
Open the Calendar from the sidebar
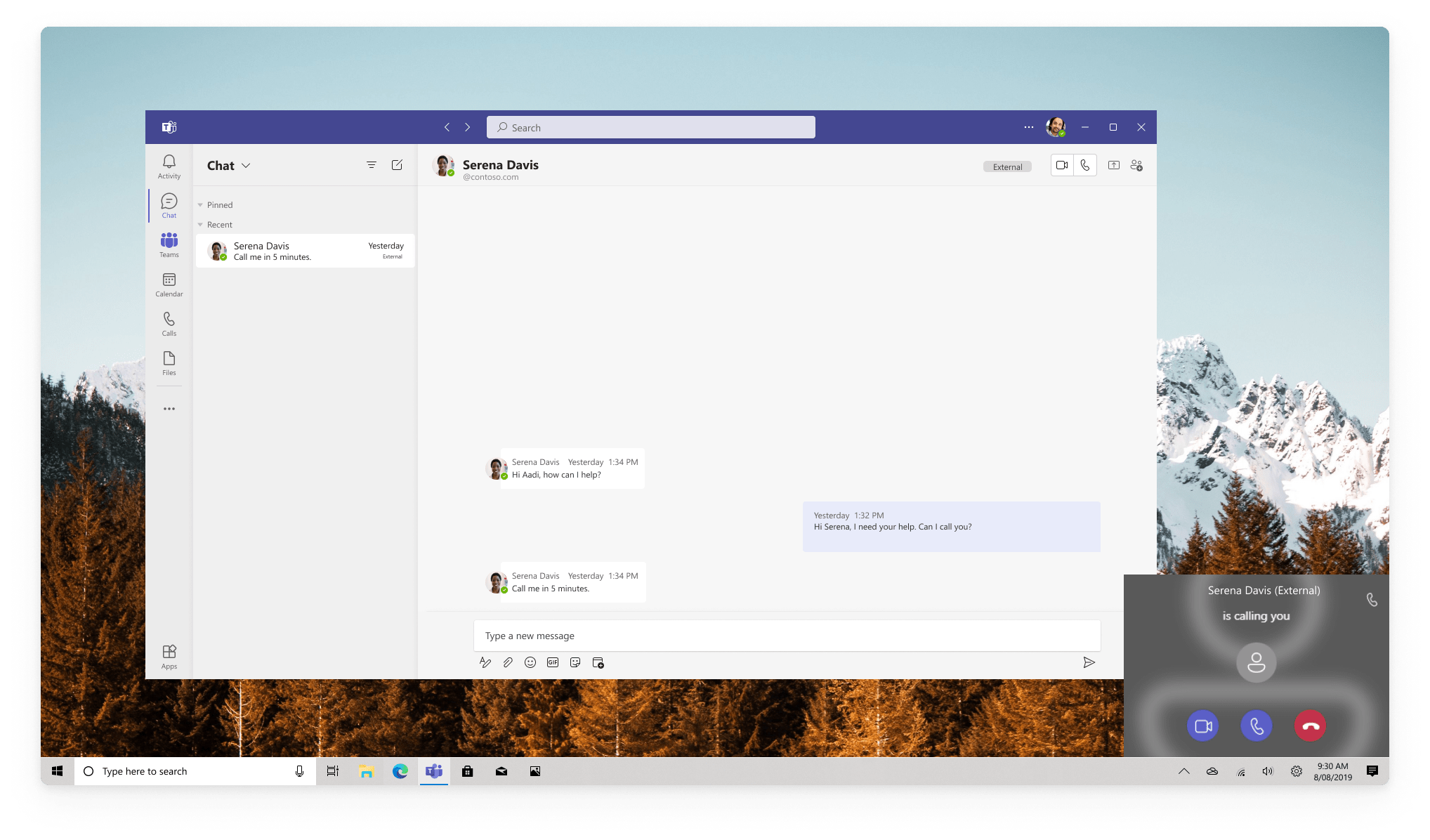point(169,284)
